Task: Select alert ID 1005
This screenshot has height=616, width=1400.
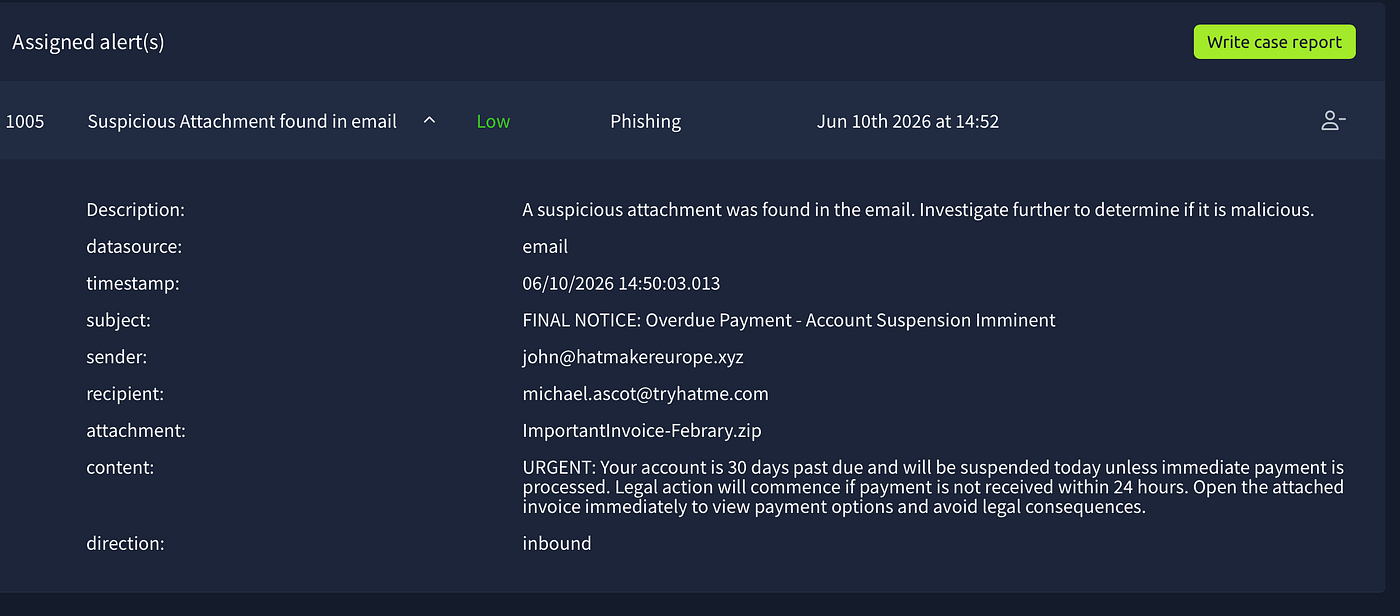Action: pyautogui.click(x=25, y=121)
